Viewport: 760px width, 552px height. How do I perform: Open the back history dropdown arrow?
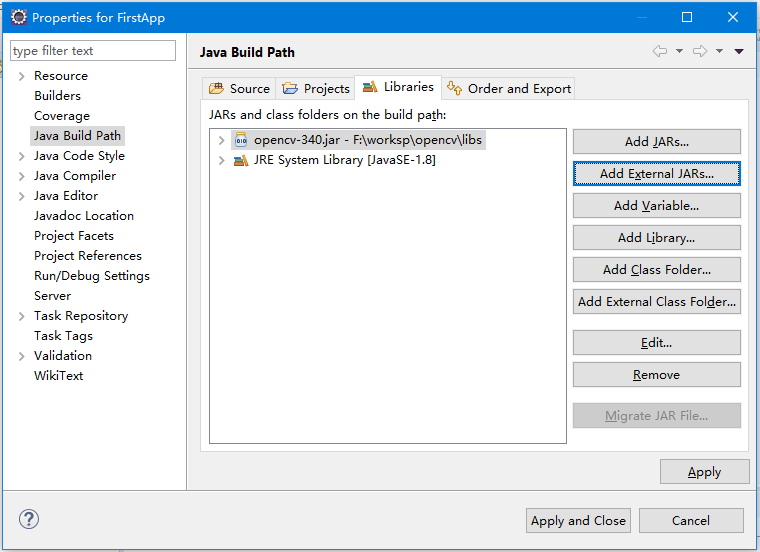point(679,51)
